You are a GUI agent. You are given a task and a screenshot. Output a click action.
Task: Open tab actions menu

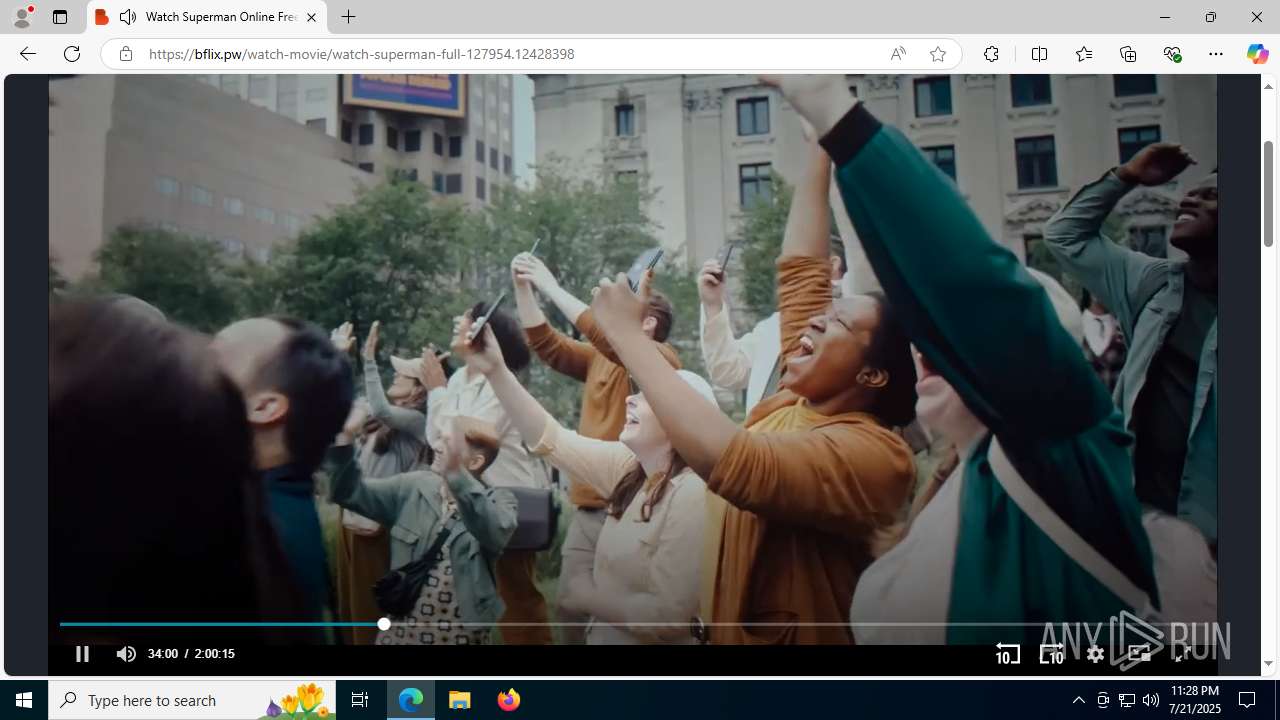click(60, 17)
